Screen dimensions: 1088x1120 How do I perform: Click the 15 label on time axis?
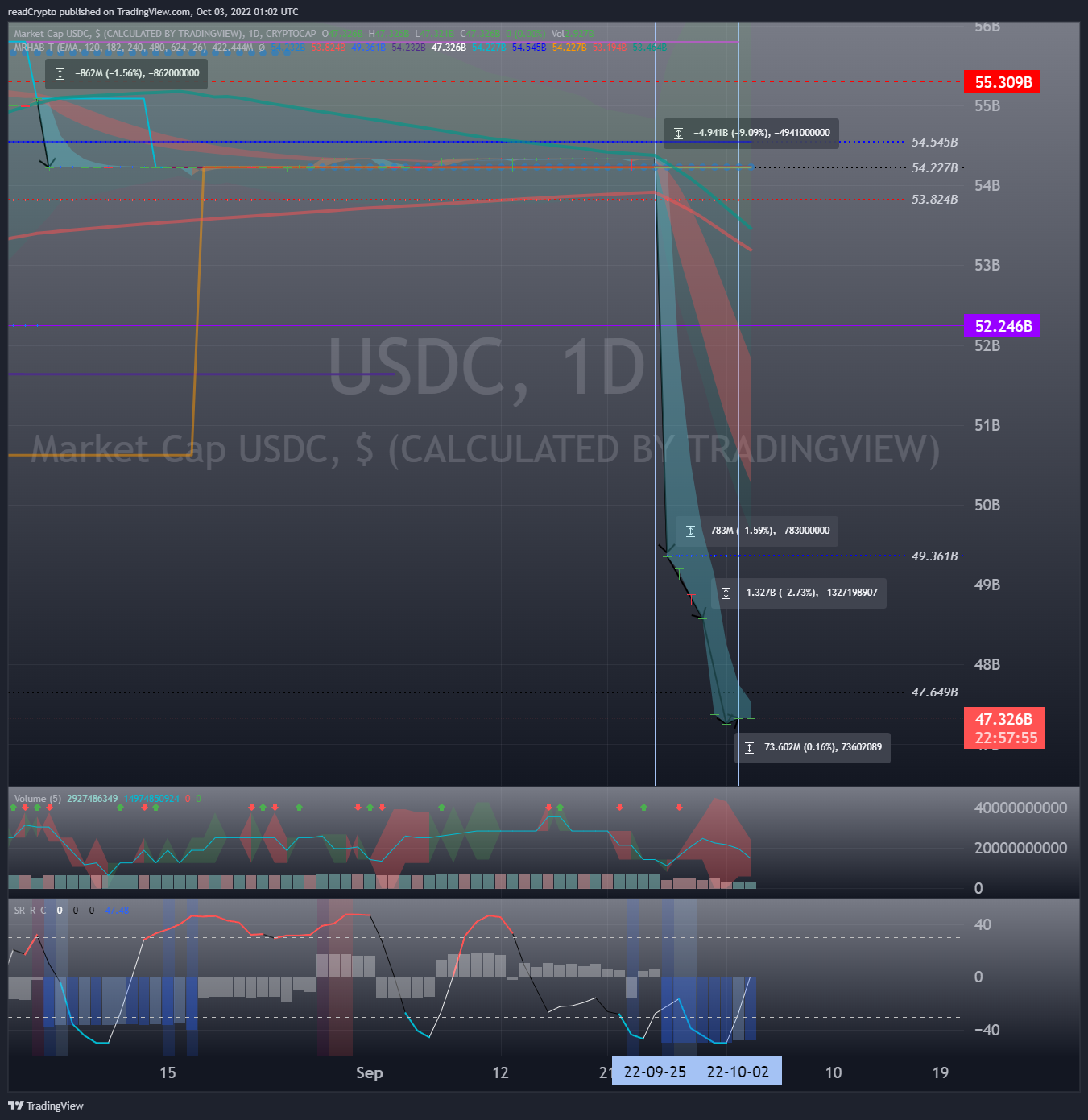pos(168,1072)
